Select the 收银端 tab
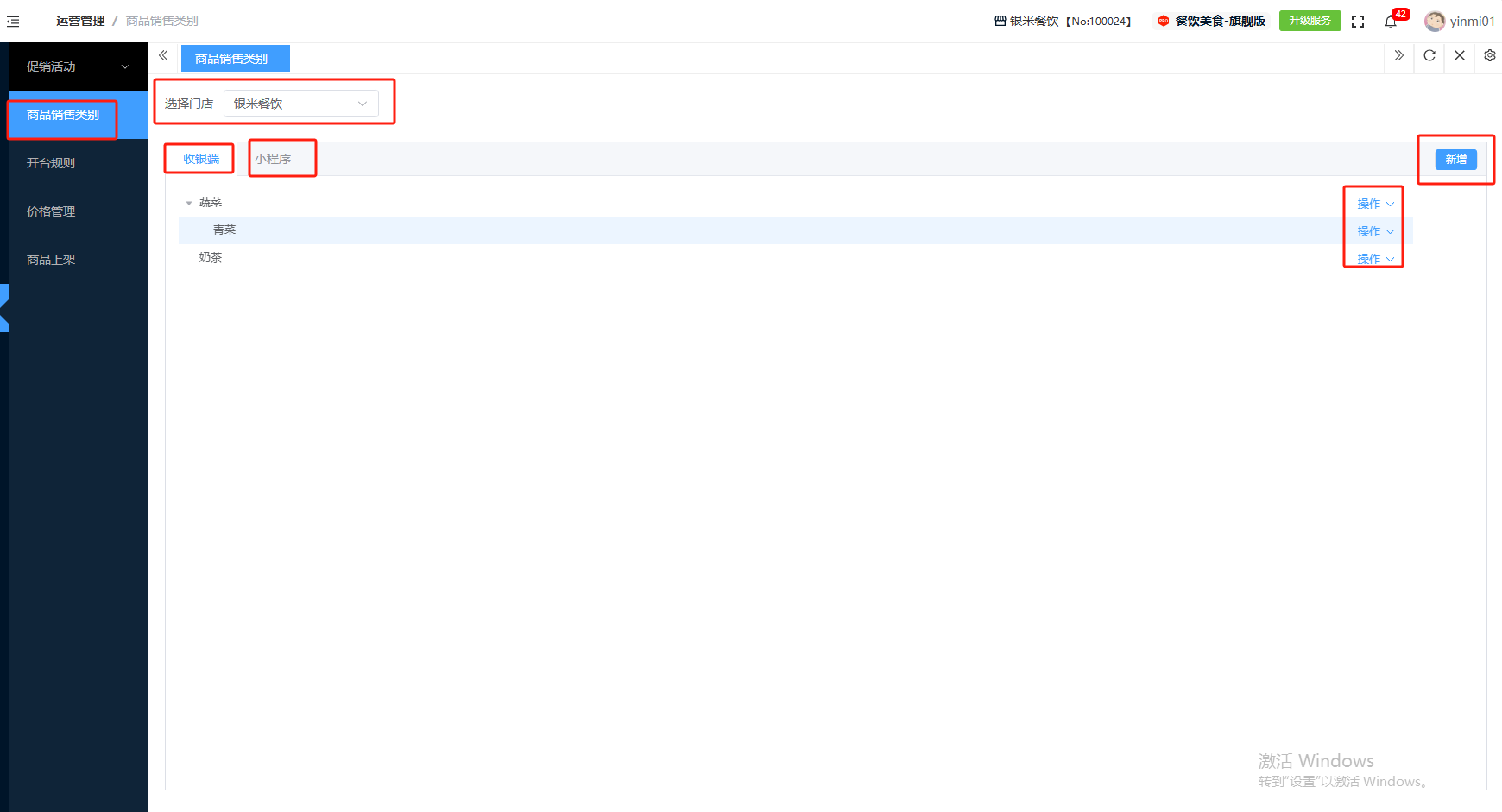1502x812 pixels. 201,159
